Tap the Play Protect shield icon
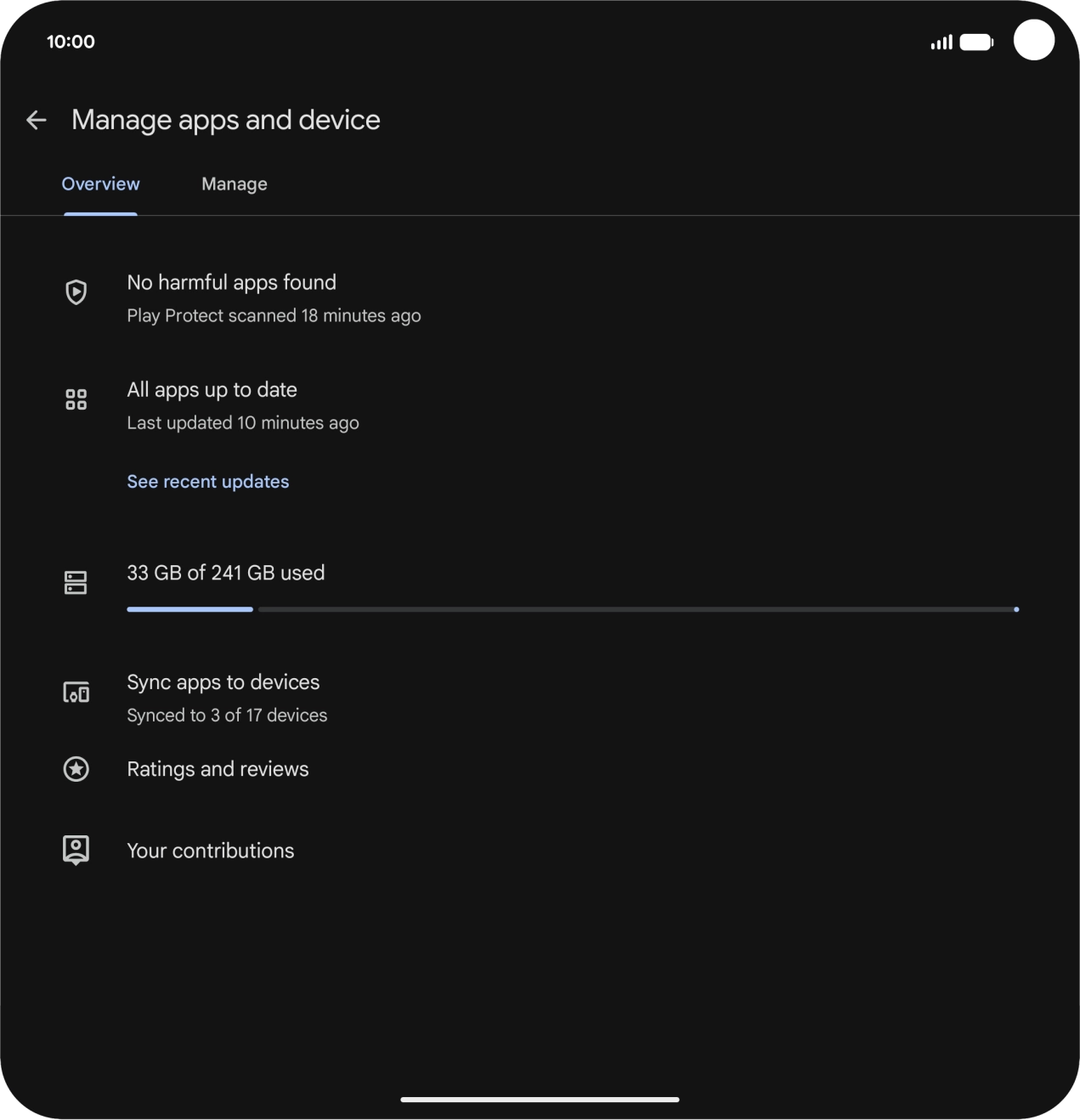The height and width of the screenshot is (1120, 1080). (x=76, y=292)
